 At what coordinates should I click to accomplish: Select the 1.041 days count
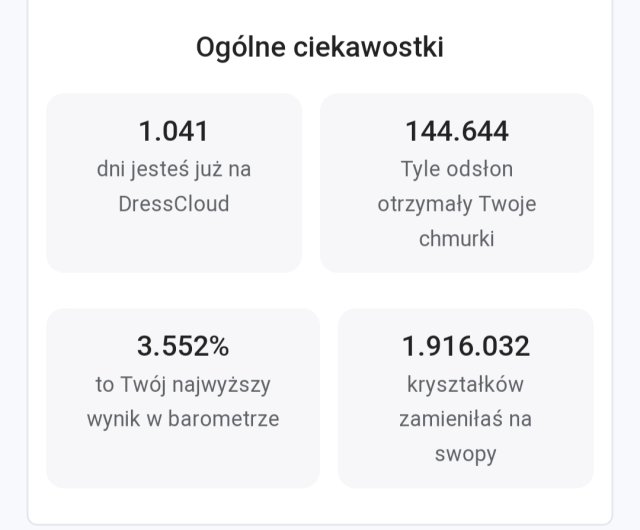(x=174, y=131)
